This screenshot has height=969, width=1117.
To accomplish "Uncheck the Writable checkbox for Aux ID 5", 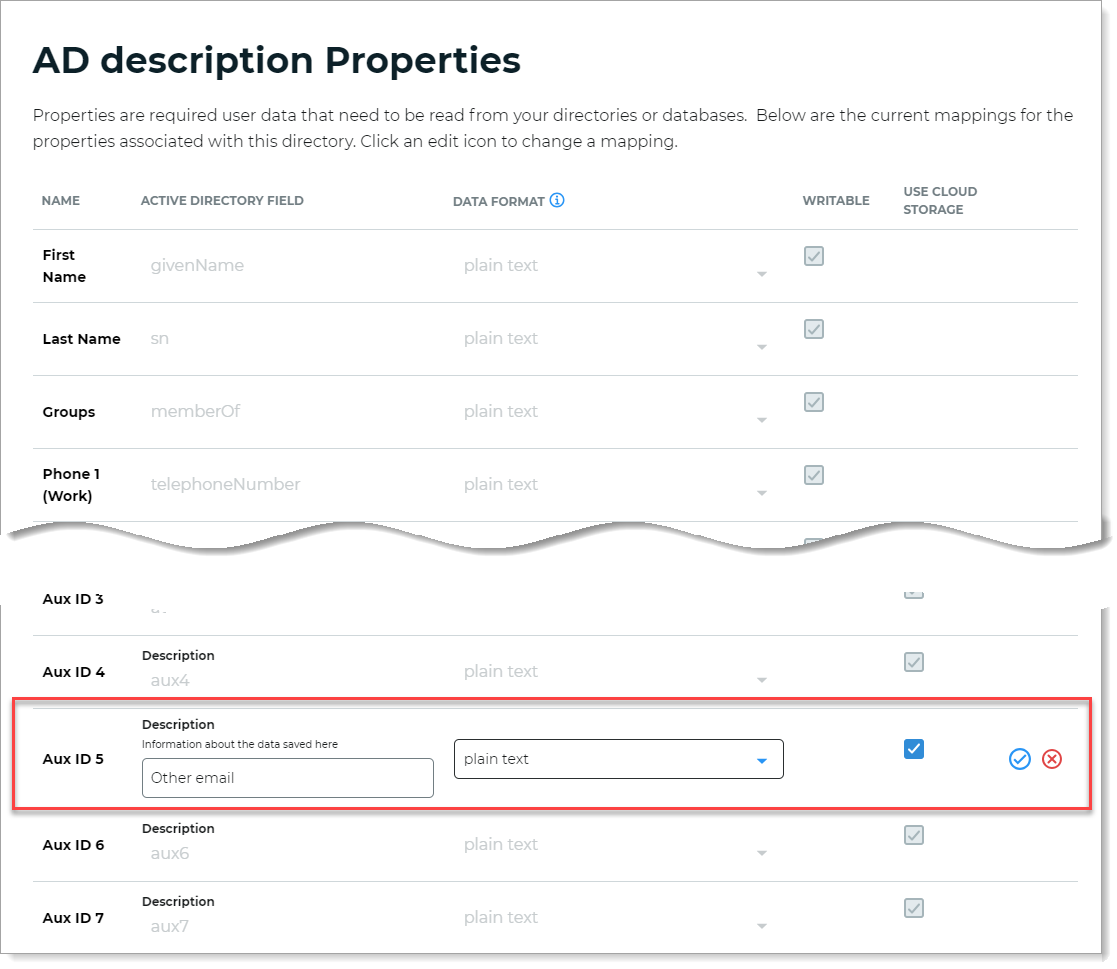I will coord(913,749).
